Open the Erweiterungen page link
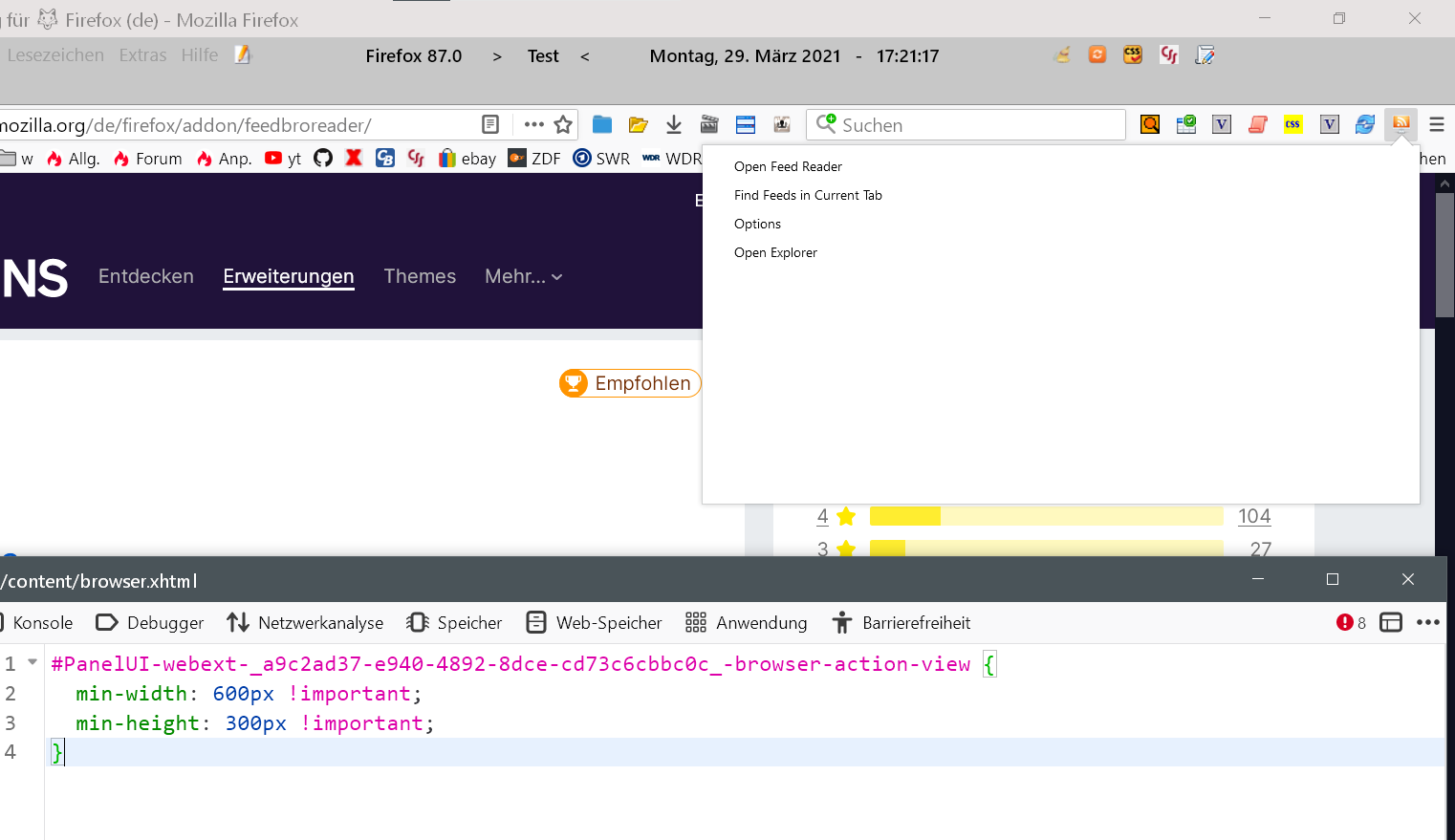1455x840 pixels. click(289, 276)
